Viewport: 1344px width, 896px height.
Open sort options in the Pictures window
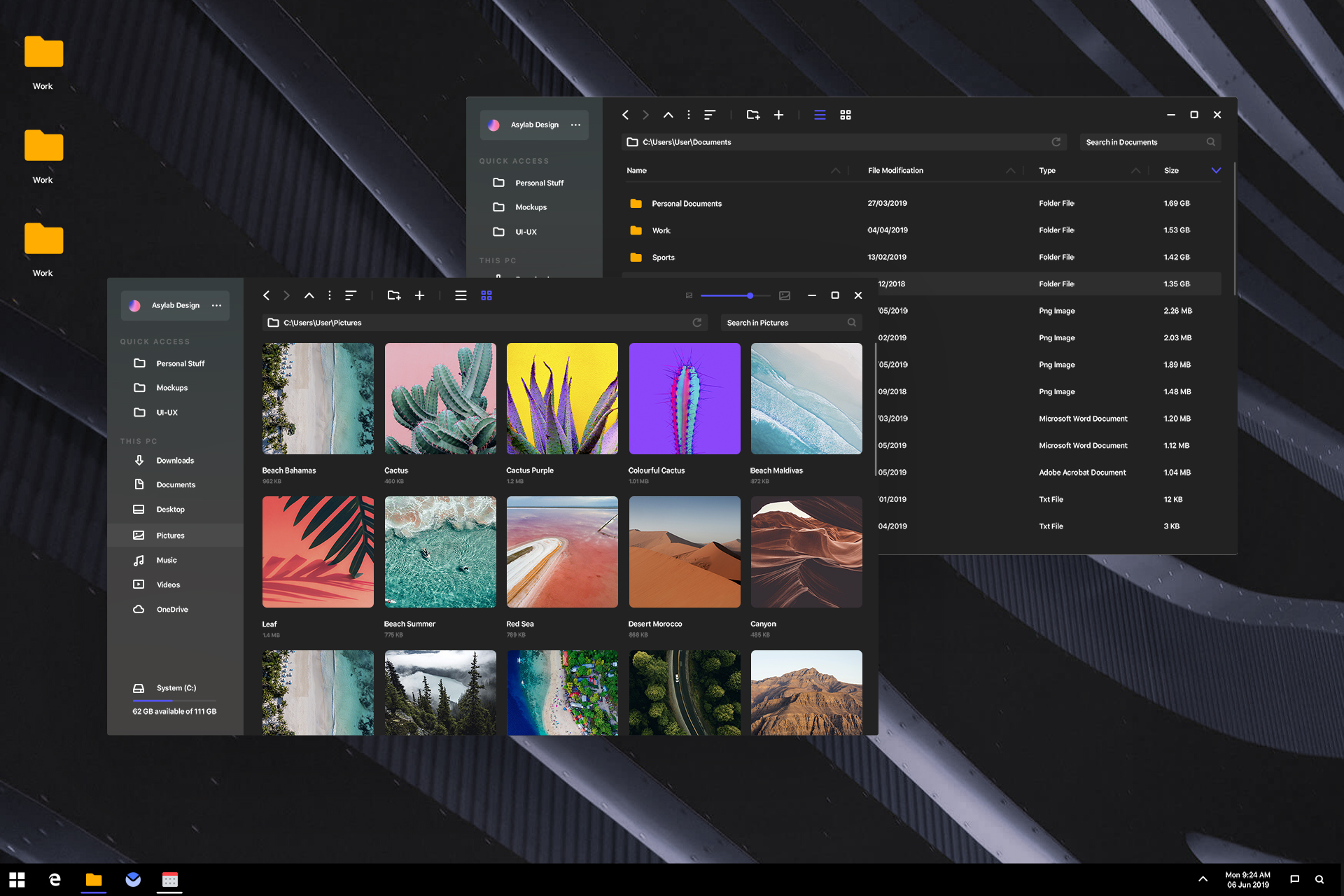pyautogui.click(x=351, y=295)
